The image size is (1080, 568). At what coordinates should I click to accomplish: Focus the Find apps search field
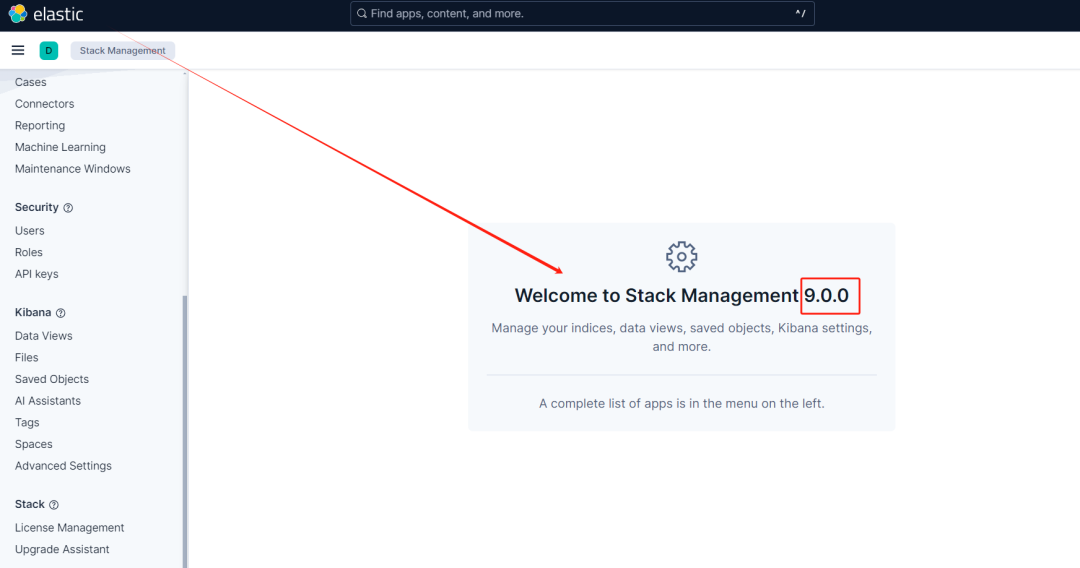point(582,14)
